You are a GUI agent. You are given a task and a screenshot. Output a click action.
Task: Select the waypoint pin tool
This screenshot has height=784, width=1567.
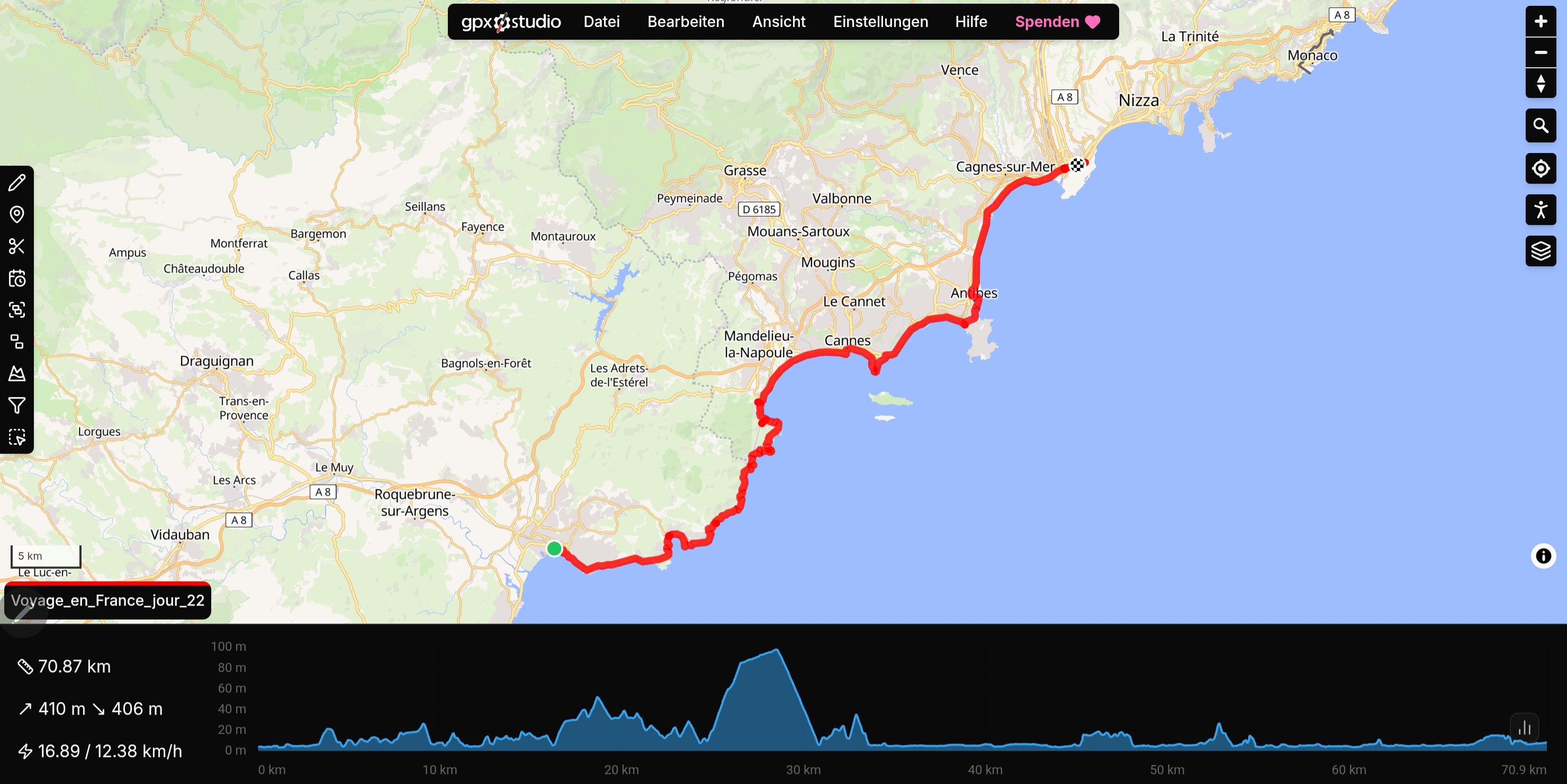click(x=17, y=214)
